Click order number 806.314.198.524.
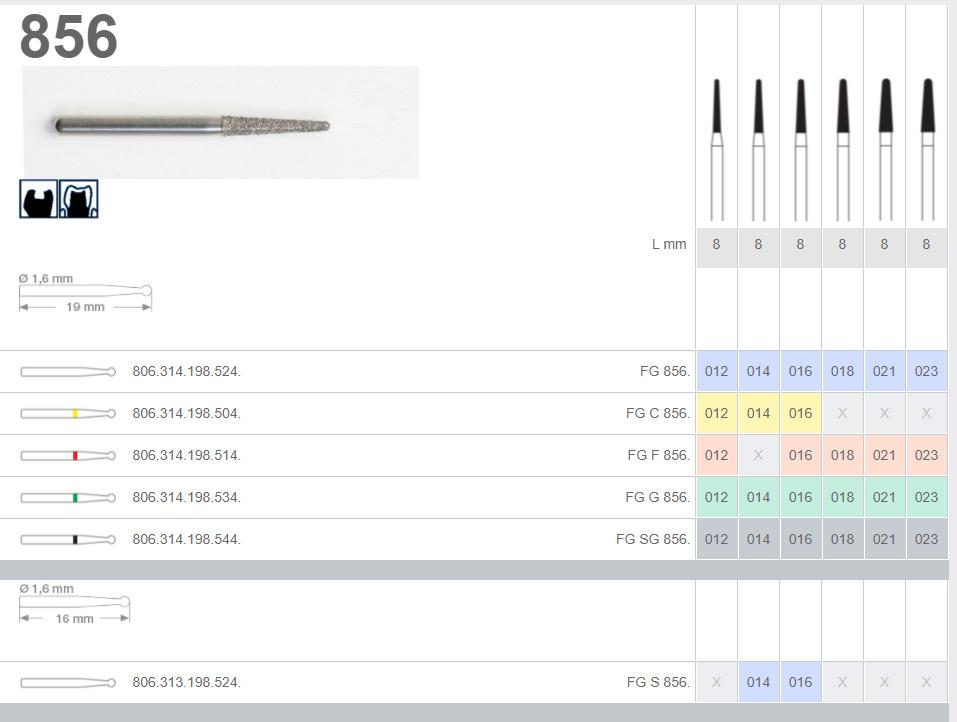957x722 pixels. (186, 372)
